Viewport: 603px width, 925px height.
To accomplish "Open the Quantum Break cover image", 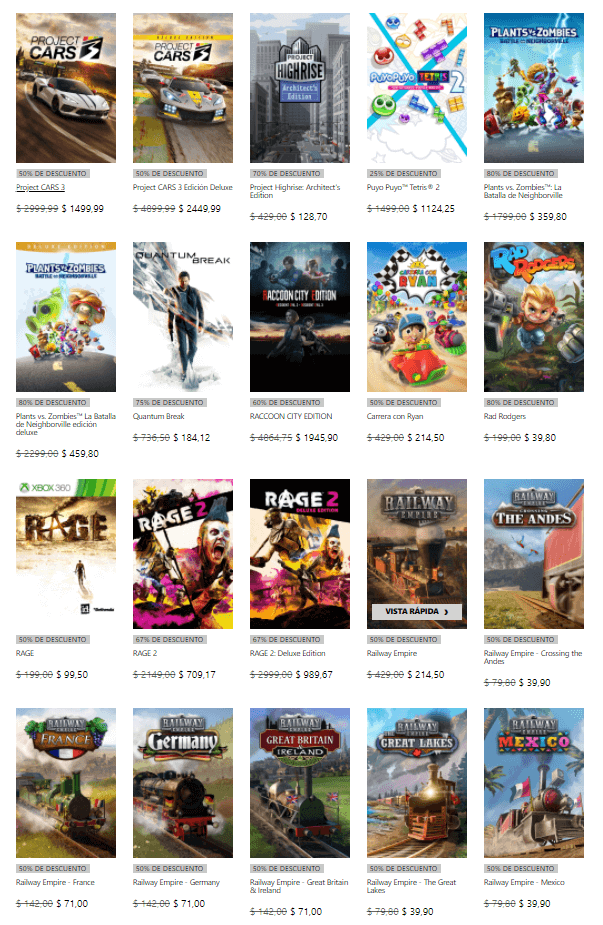I will click(x=183, y=317).
